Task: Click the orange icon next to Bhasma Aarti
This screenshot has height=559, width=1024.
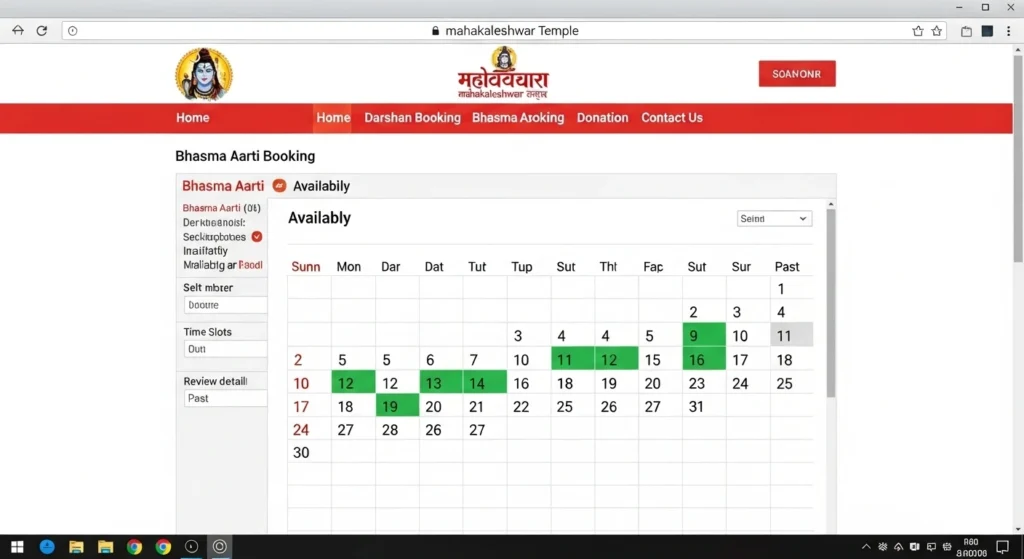Action: click(x=279, y=186)
